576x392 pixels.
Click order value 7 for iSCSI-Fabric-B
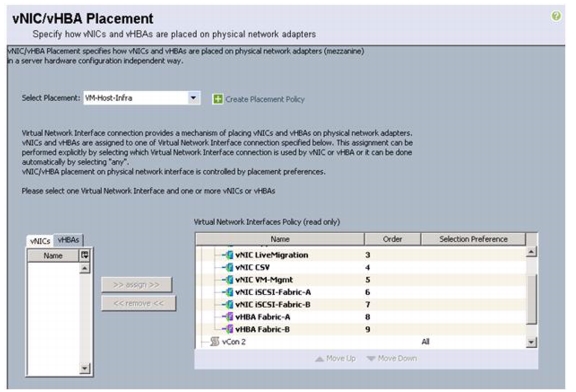(367, 305)
